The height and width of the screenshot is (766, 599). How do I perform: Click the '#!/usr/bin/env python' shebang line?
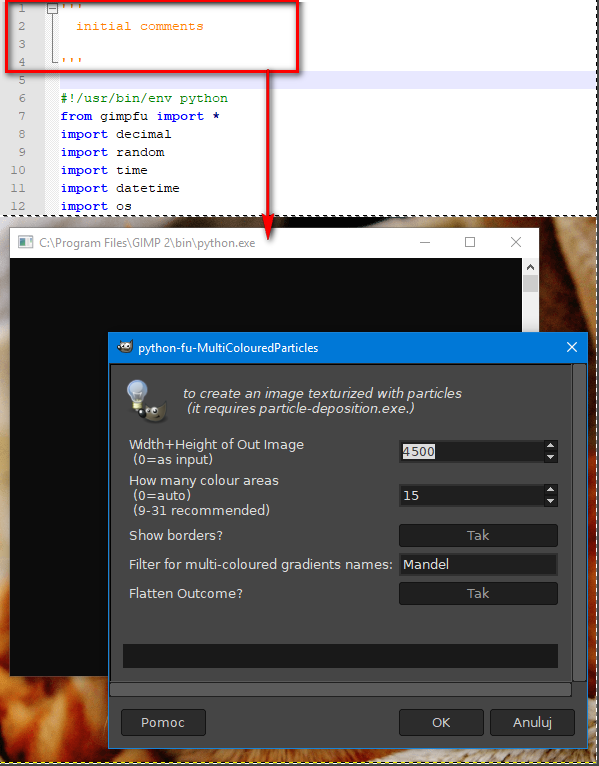(x=144, y=98)
